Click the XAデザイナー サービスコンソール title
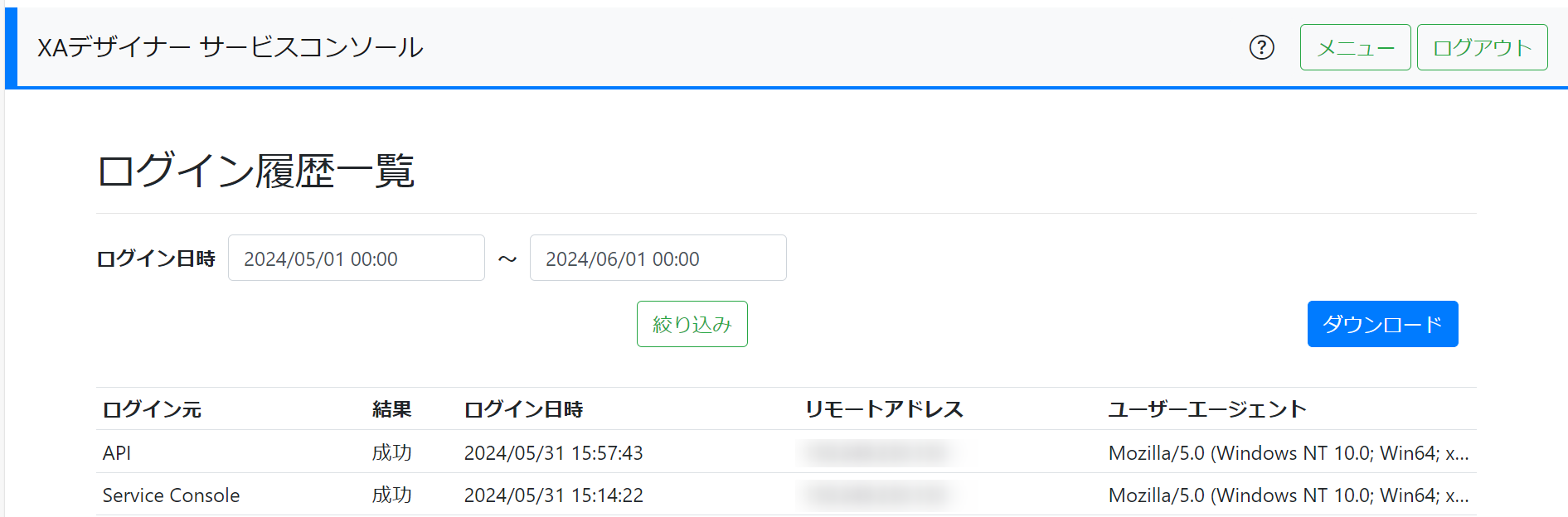 click(x=231, y=48)
